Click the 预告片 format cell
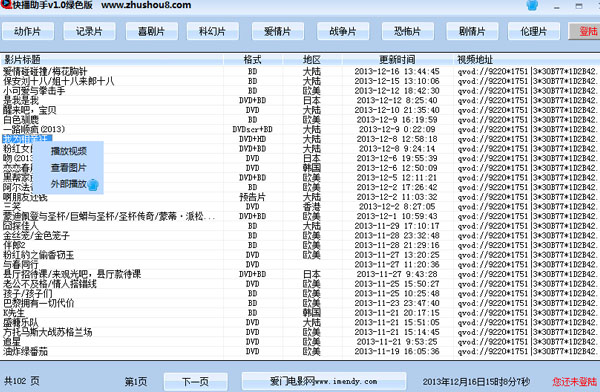This screenshot has width=600, height=392. pos(253,197)
